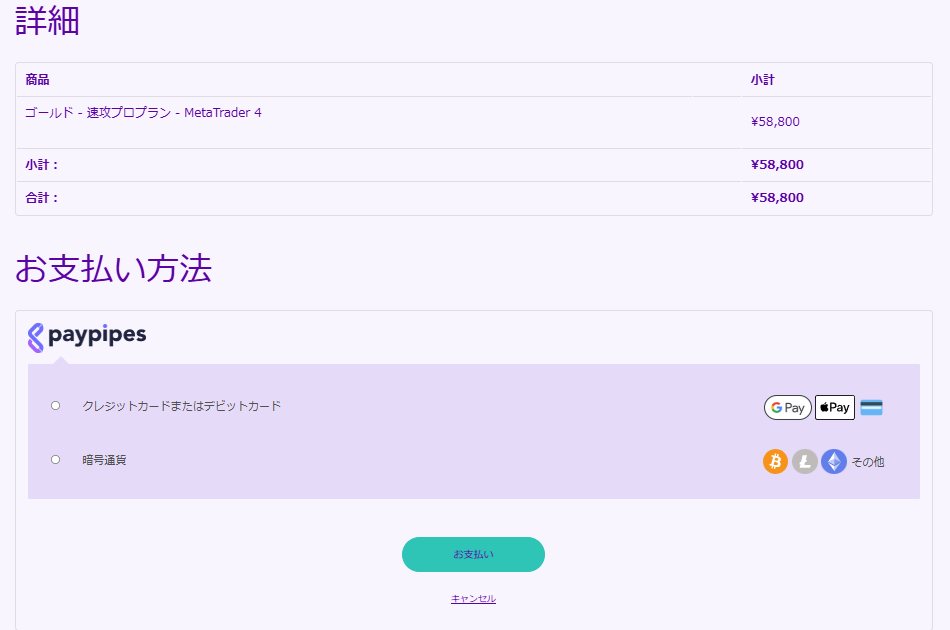Click the クレジットカードまたはデビットカード label text

(x=181, y=406)
